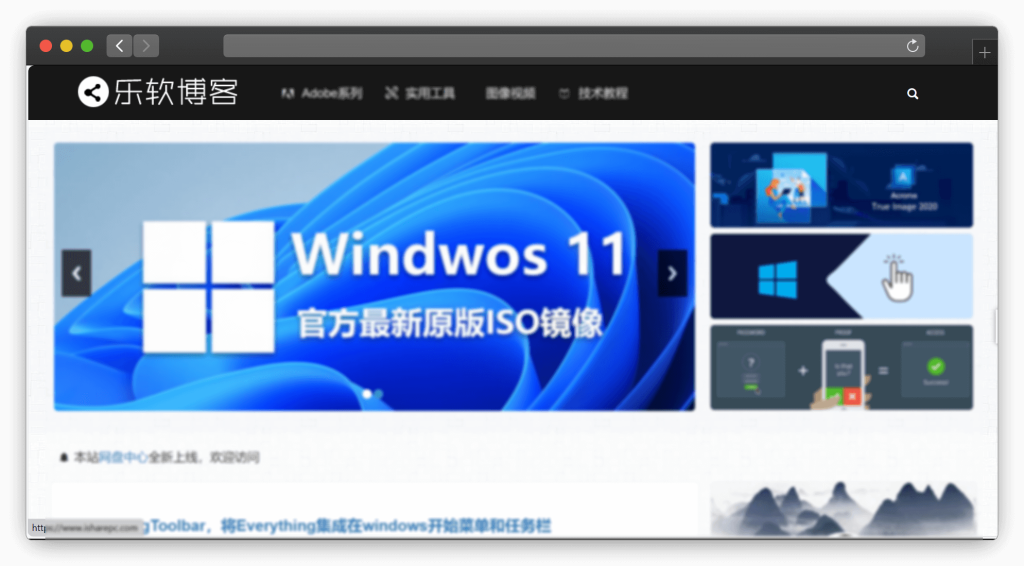
Task: Open the phone verification thumbnail
Action: [841, 368]
